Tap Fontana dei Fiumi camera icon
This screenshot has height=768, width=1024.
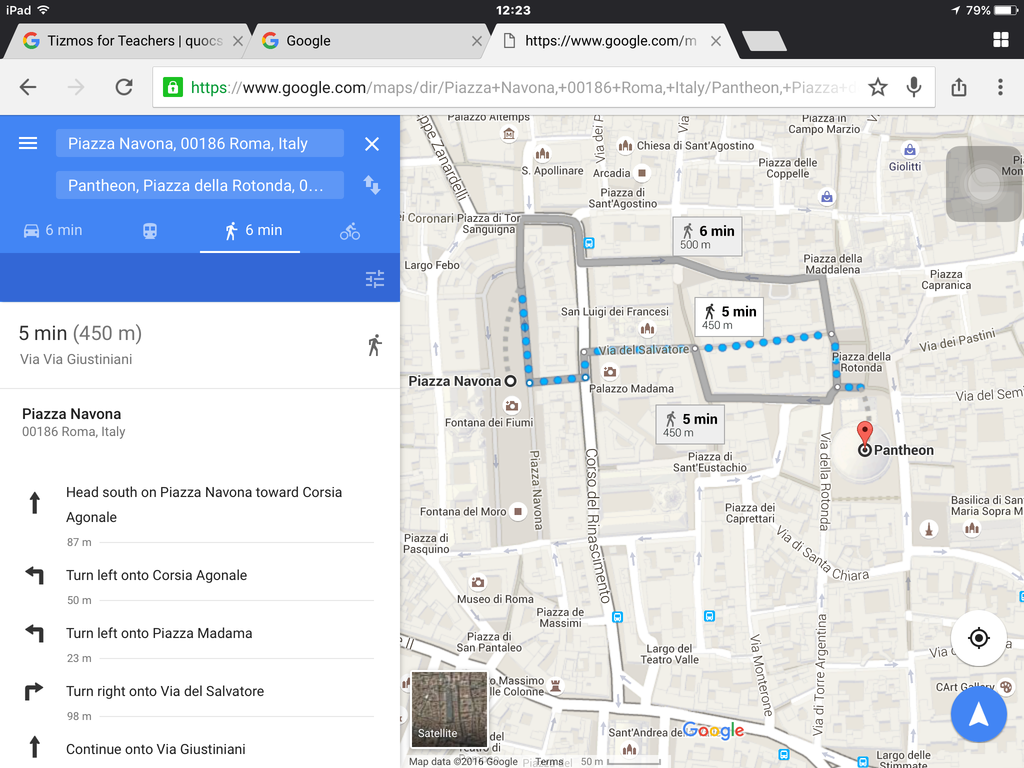[x=512, y=406]
